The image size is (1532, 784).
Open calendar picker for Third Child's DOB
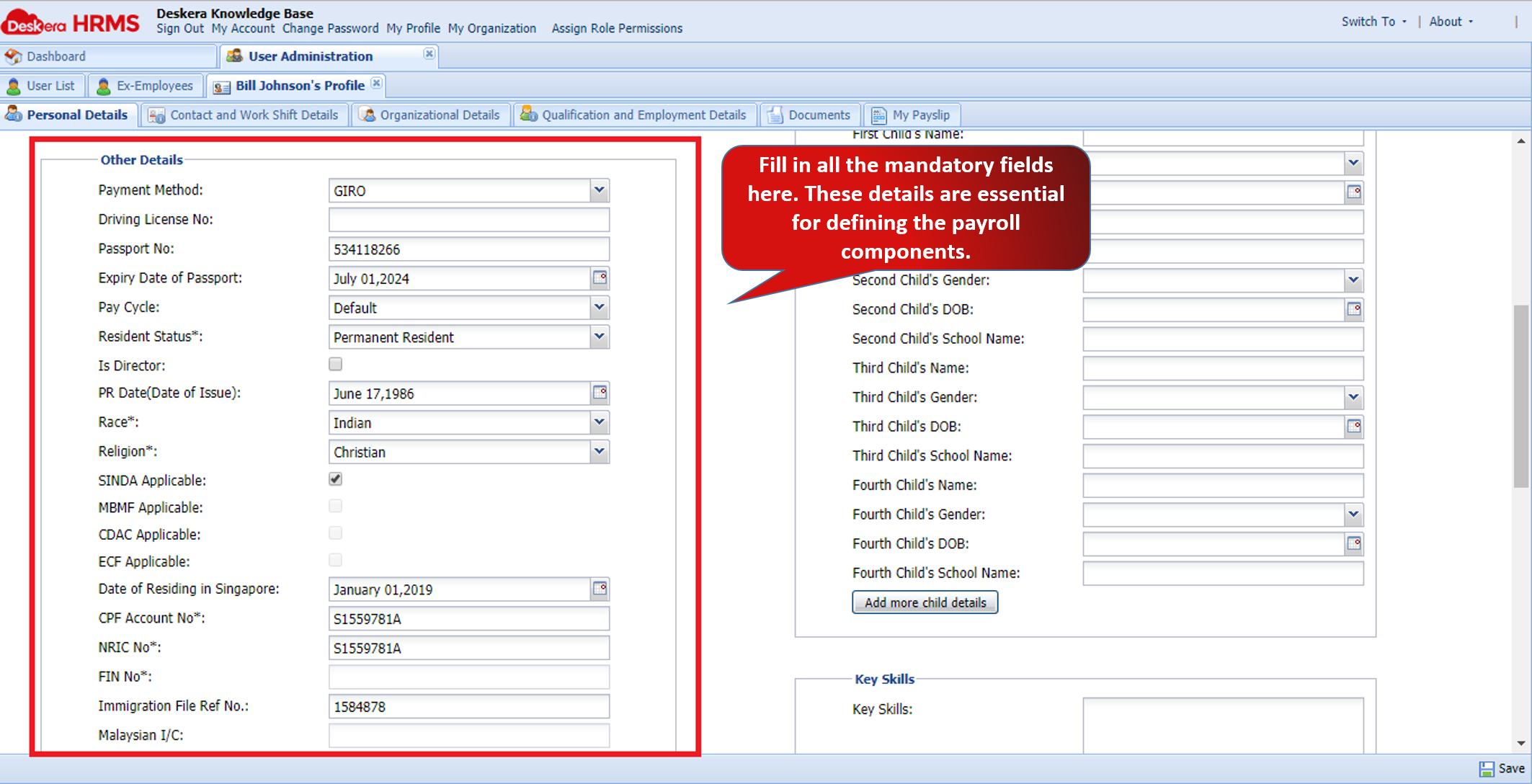click(x=1354, y=427)
